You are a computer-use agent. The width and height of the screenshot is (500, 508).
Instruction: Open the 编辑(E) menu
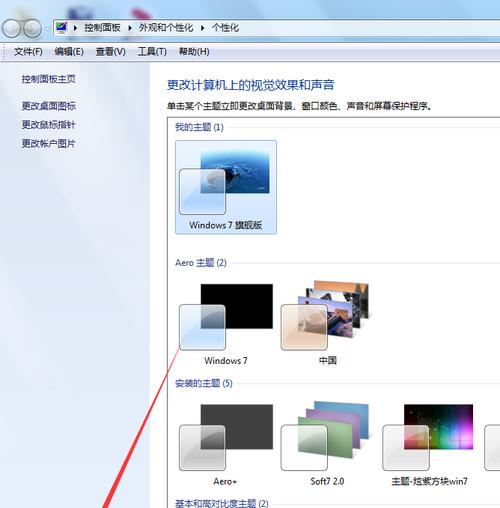tap(69, 52)
